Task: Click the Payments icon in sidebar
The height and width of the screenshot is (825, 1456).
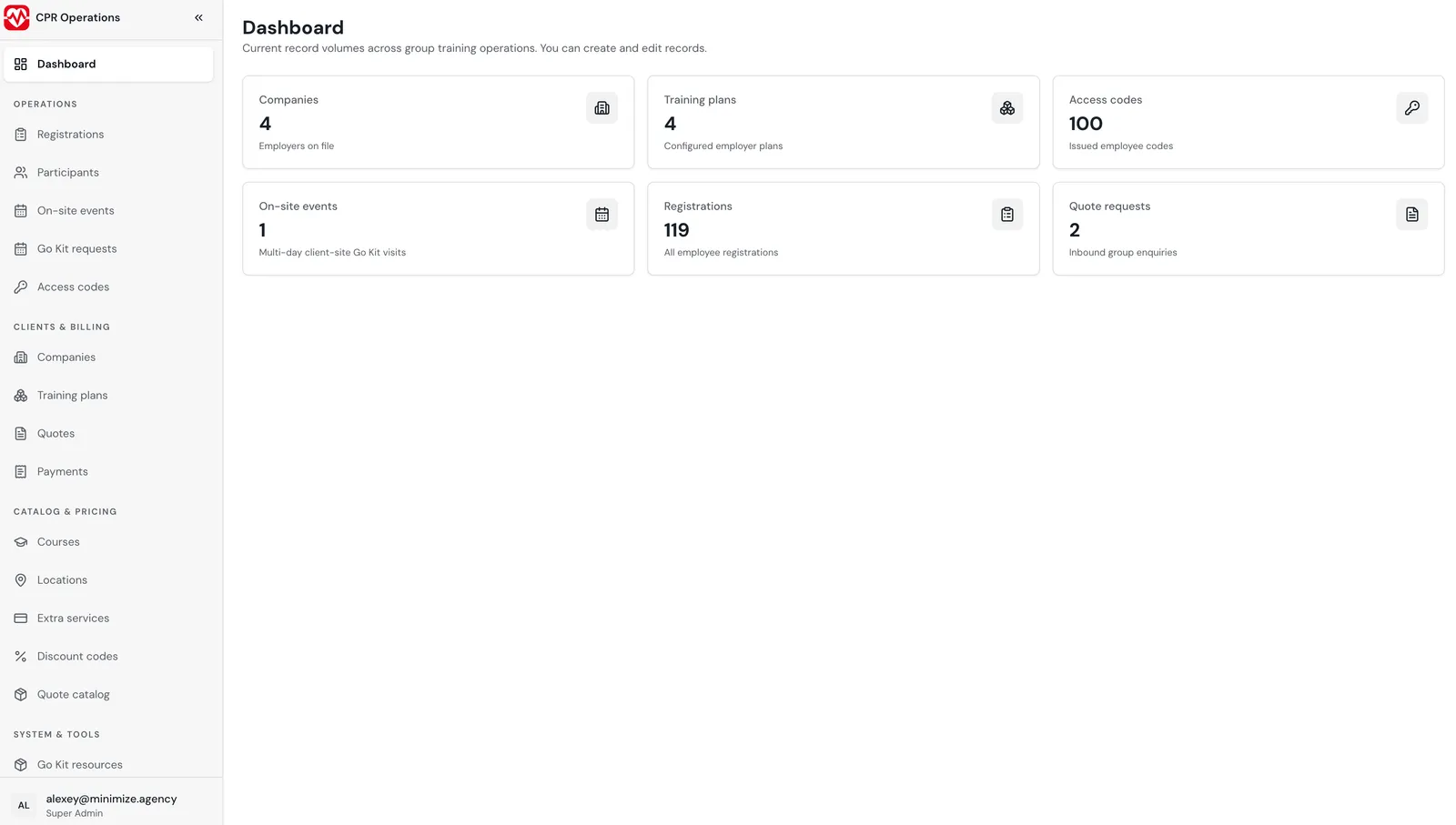Action: click(x=21, y=472)
